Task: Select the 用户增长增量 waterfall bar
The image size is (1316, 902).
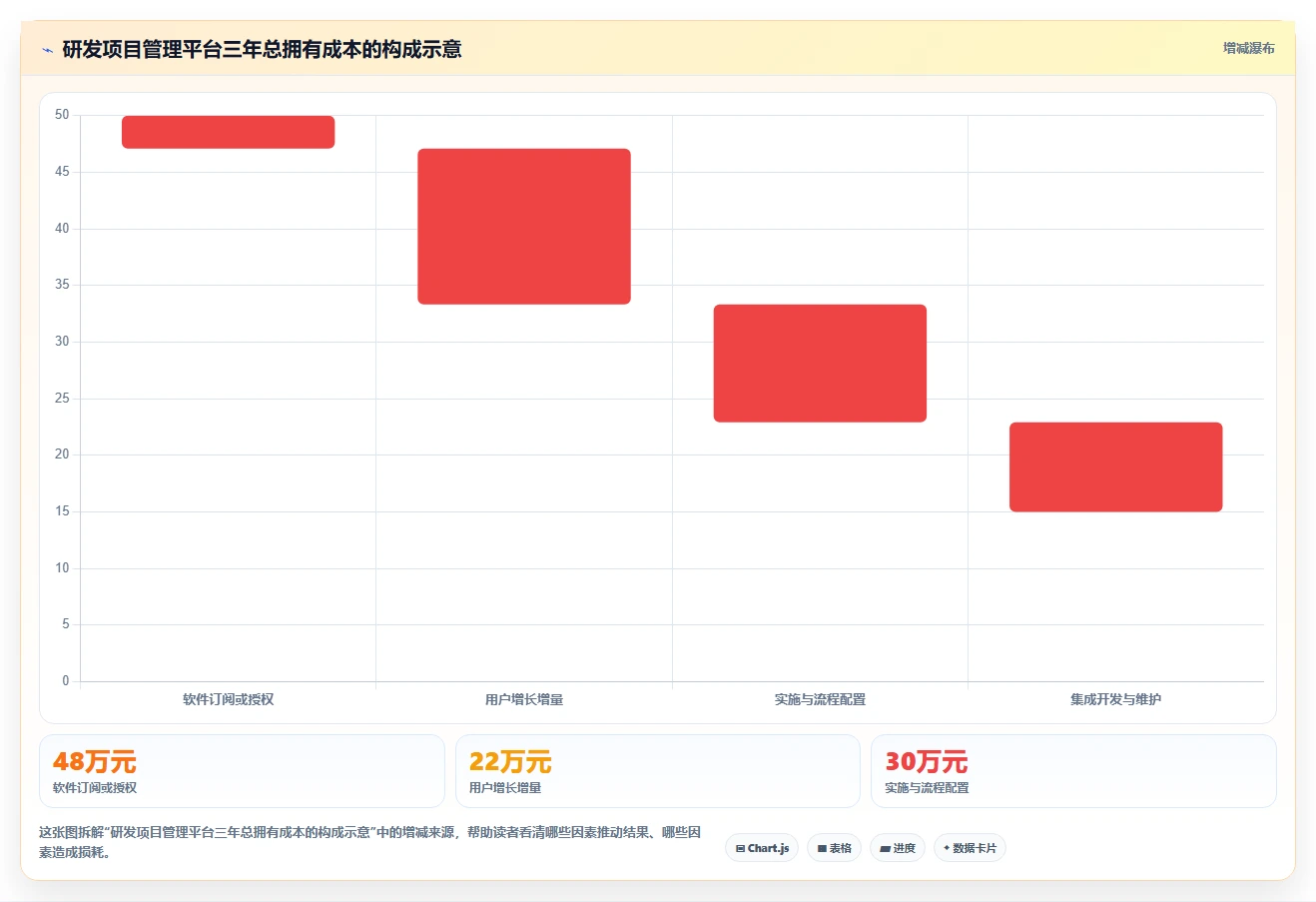Action: (524, 227)
